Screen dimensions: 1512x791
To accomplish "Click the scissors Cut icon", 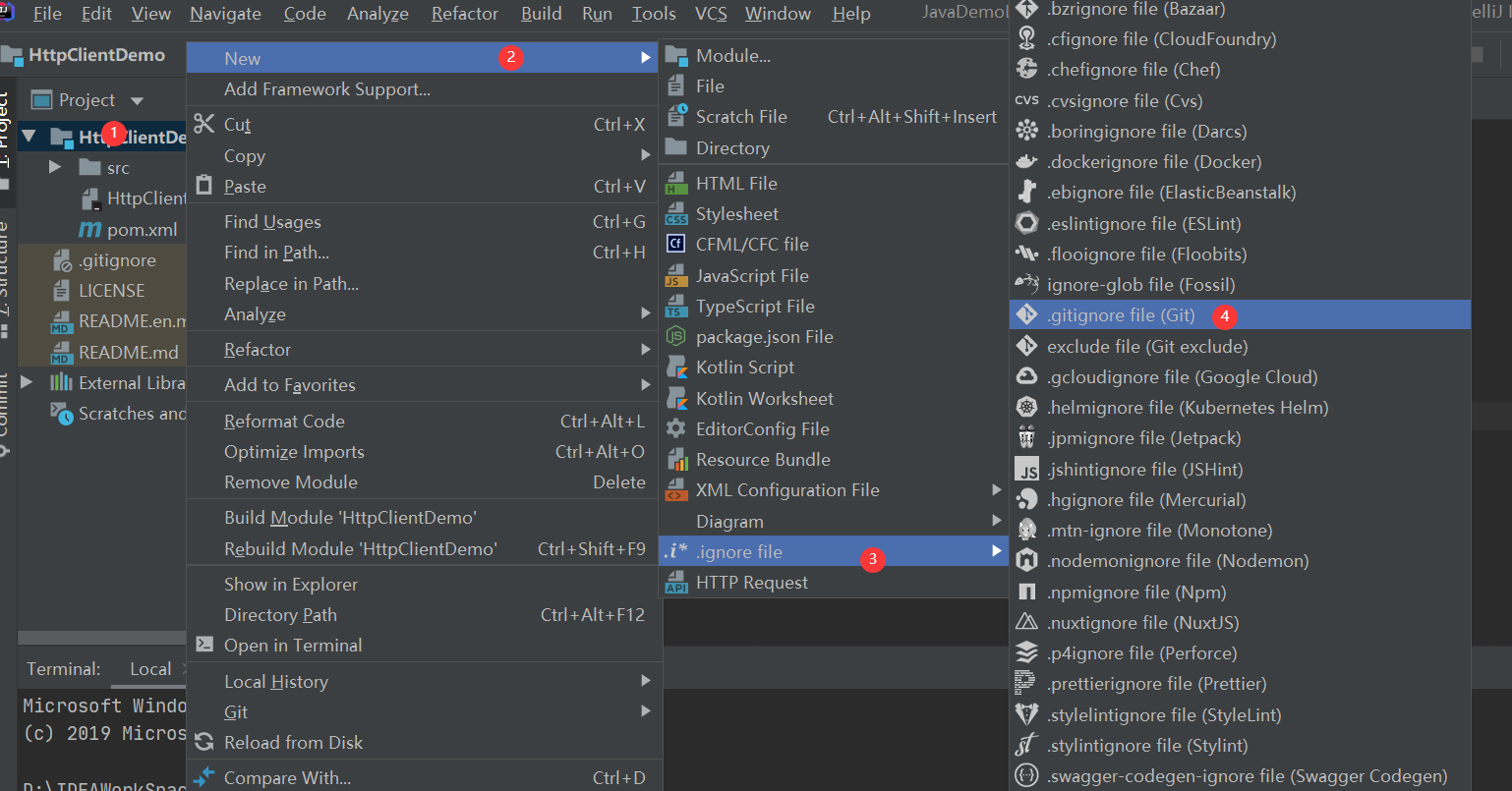I will pyautogui.click(x=204, y=124).
